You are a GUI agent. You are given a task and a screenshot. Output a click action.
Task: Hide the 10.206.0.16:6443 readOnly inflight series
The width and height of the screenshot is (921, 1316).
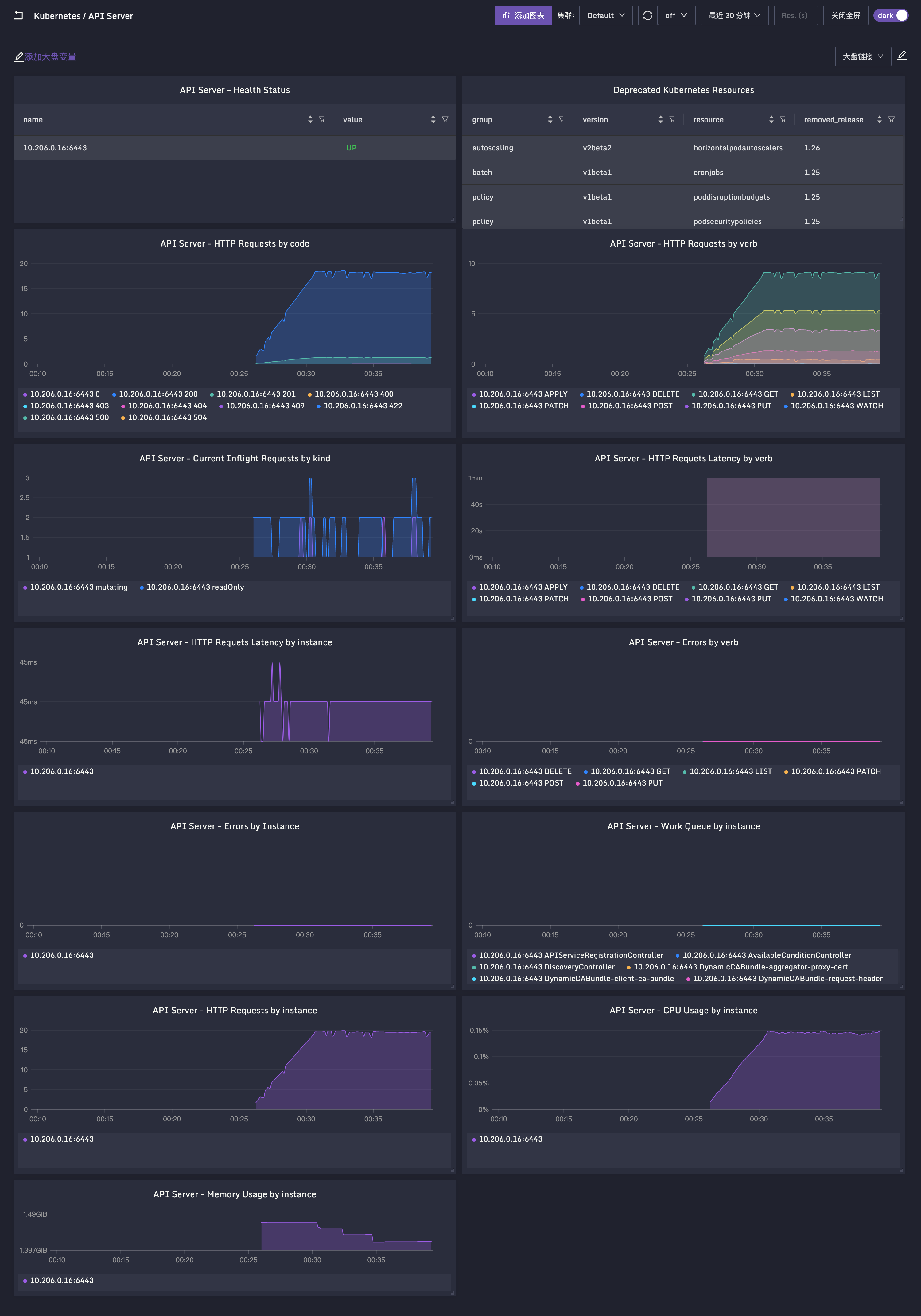(192, 587)
